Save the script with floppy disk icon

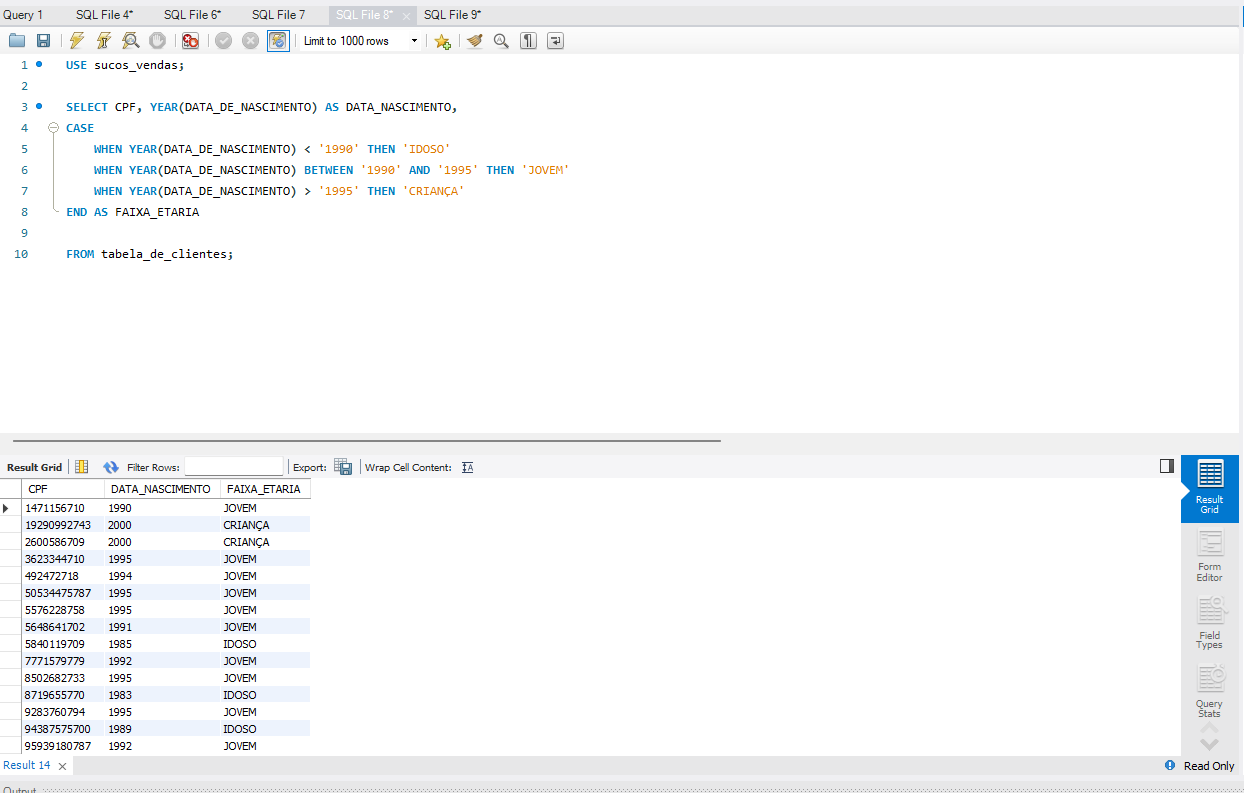click(43, 41)
